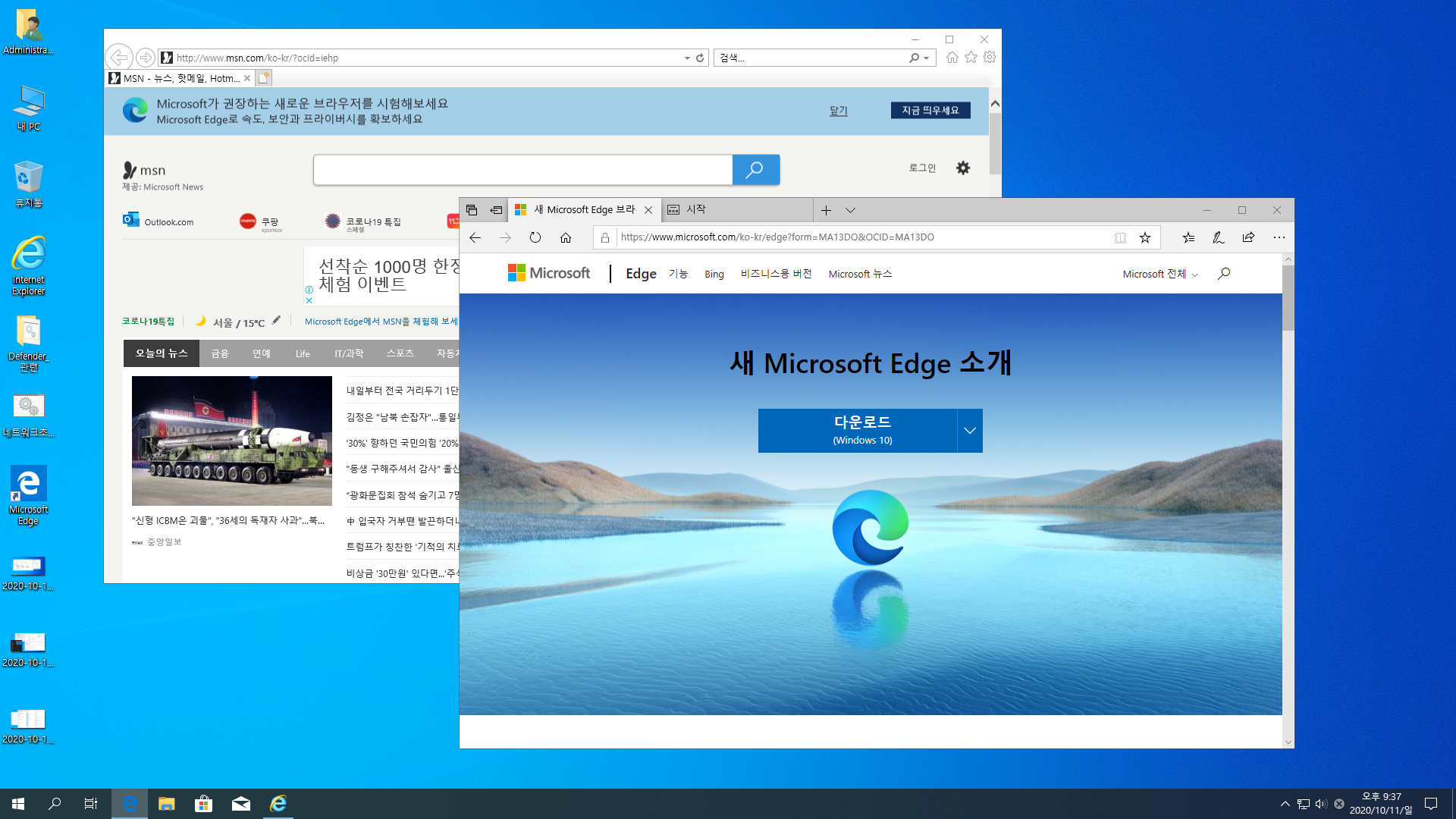The width and height of the screenshot is (1456, 819).
Task: Open Microsoft Store from the taskbar
Action: pos(203,804)
